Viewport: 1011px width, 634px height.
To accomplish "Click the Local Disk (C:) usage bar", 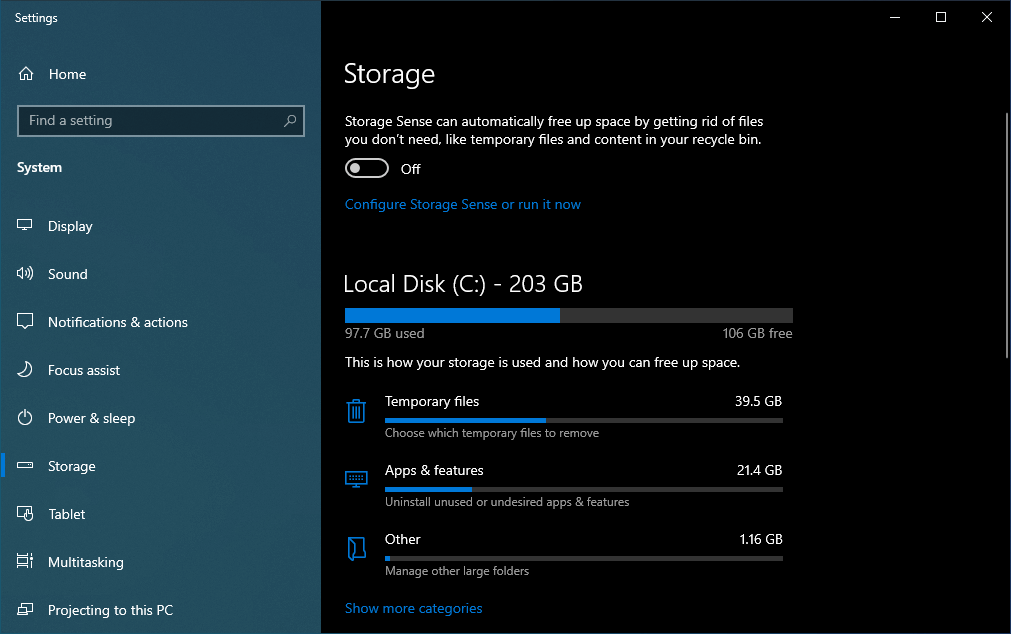I will pos(569,315).
